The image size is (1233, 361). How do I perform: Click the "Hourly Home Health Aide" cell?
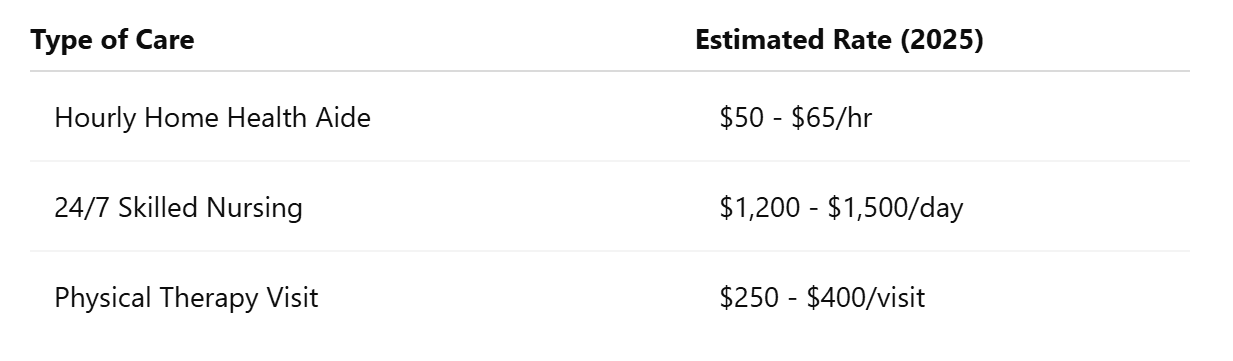tap(212, 118)
